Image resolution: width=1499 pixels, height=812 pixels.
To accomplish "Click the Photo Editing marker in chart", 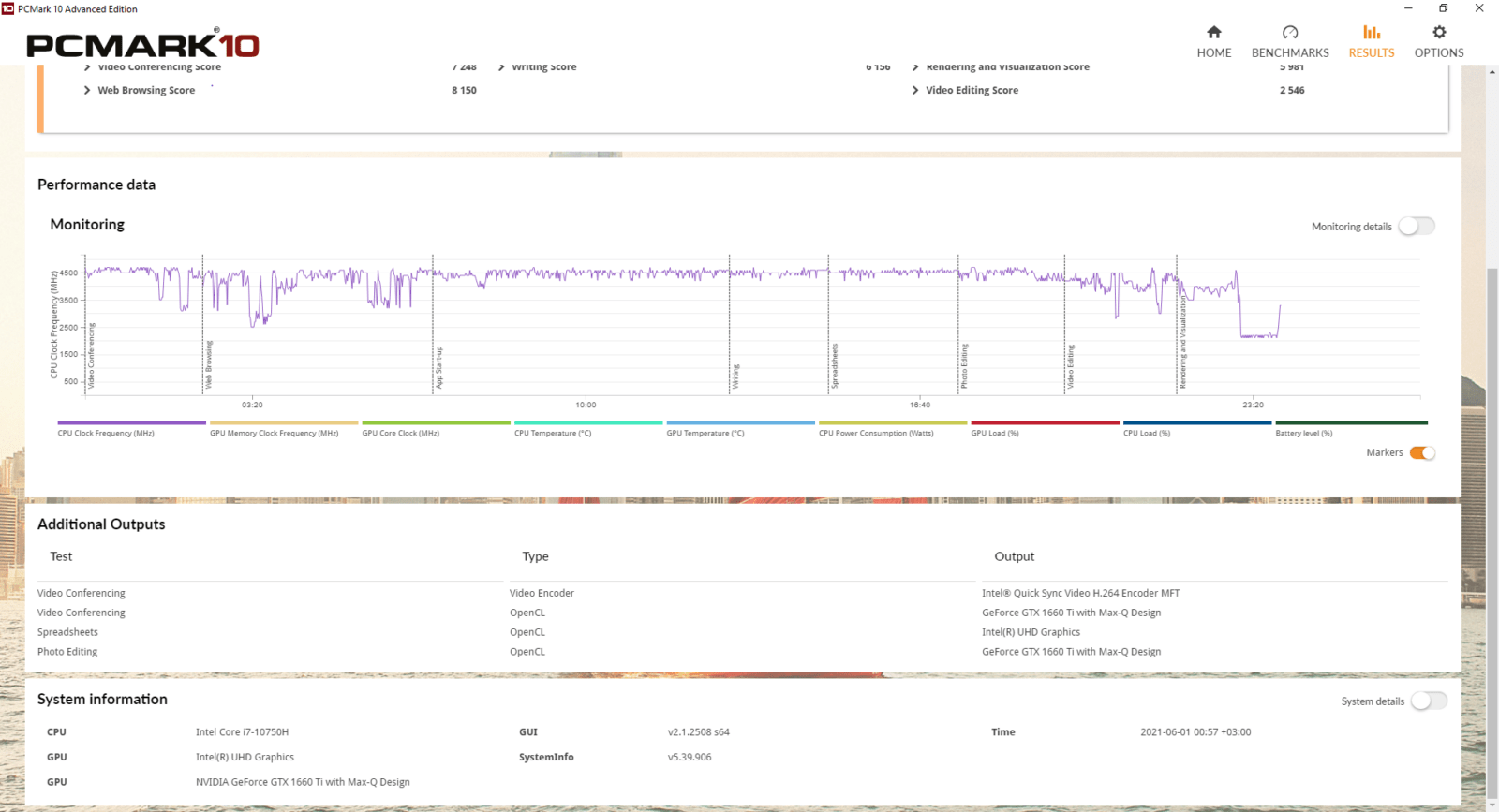I will click(963, 366).
